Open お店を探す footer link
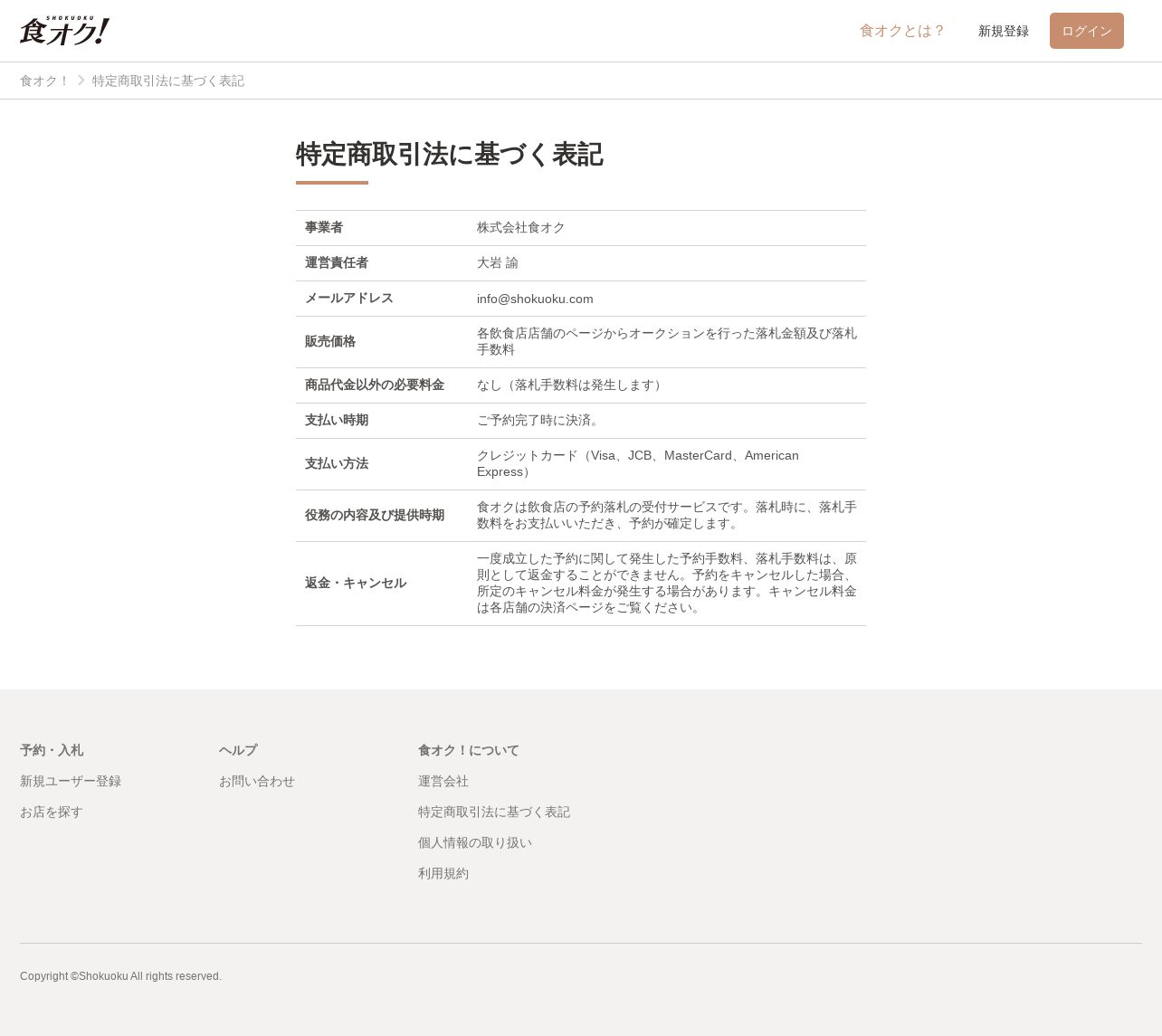The width and height of the screenshot is (1162, 1036). click(52, 812)
